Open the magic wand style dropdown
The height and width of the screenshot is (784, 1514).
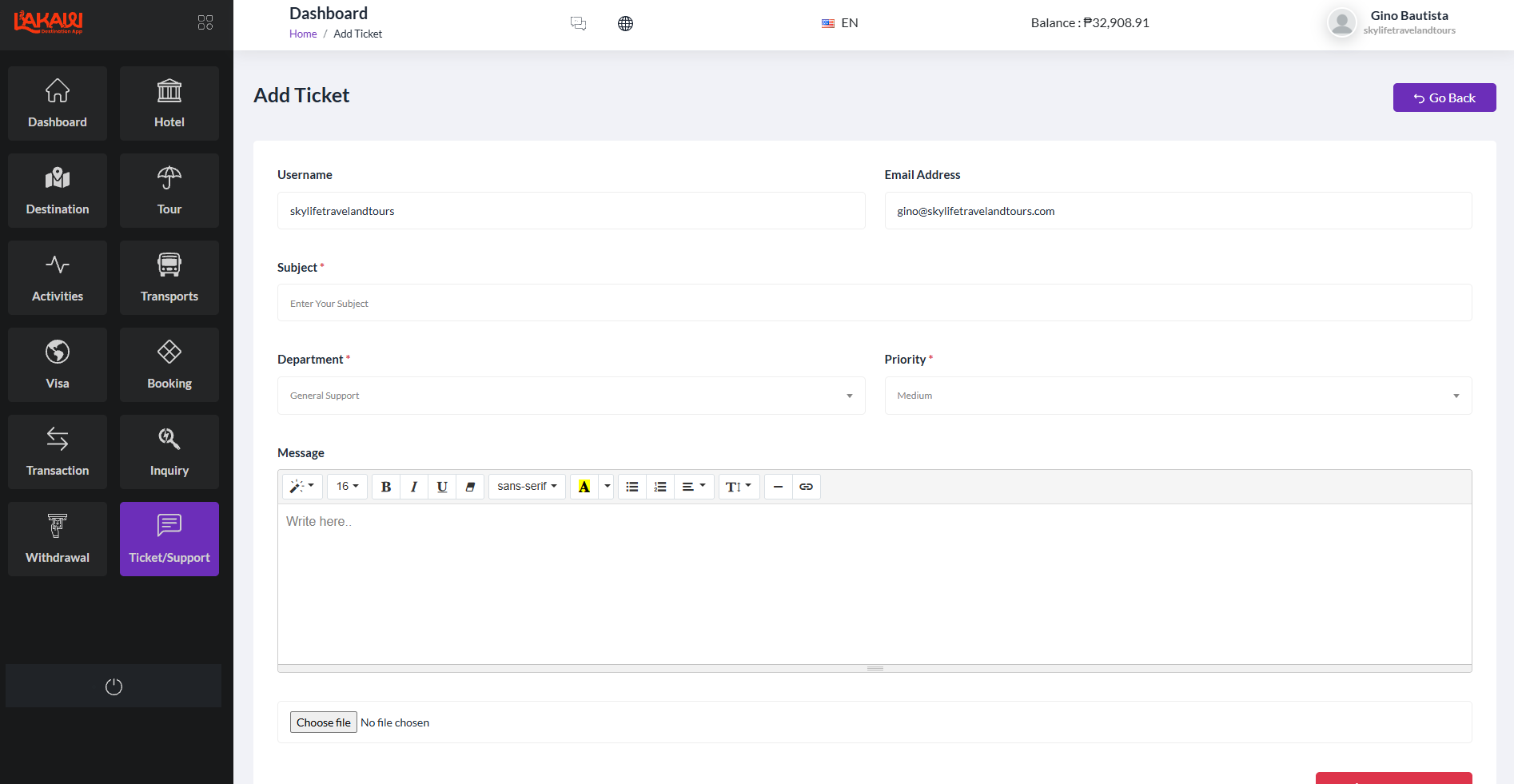[303, 487]
